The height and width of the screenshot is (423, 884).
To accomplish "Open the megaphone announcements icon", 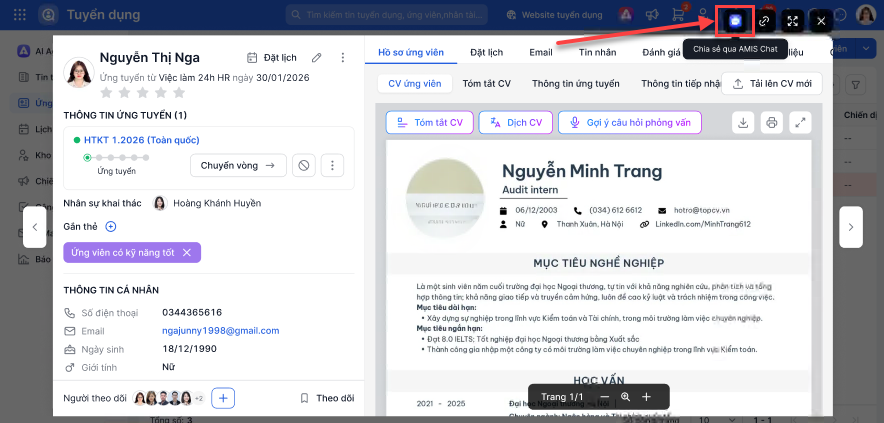I will click(x=652, y=15).
